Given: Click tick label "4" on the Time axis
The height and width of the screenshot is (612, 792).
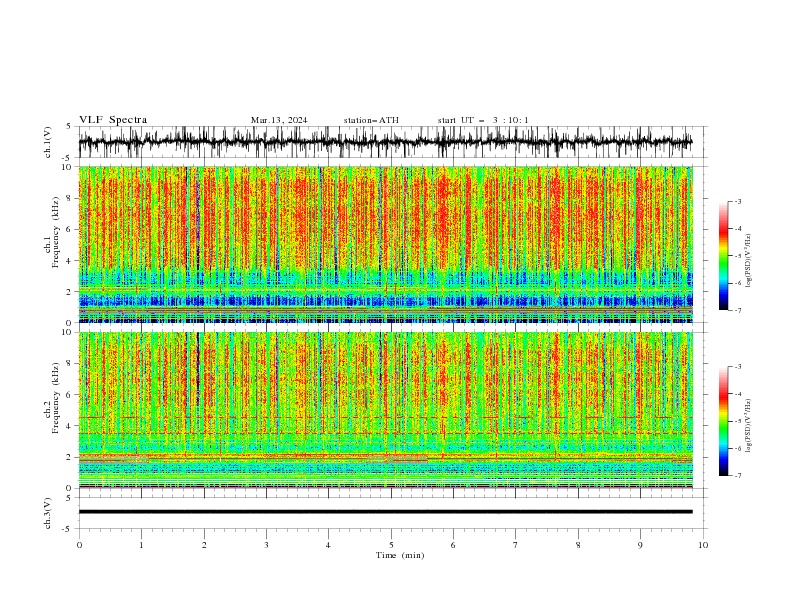Looking at the screenshot, I should tap(329, 545).
